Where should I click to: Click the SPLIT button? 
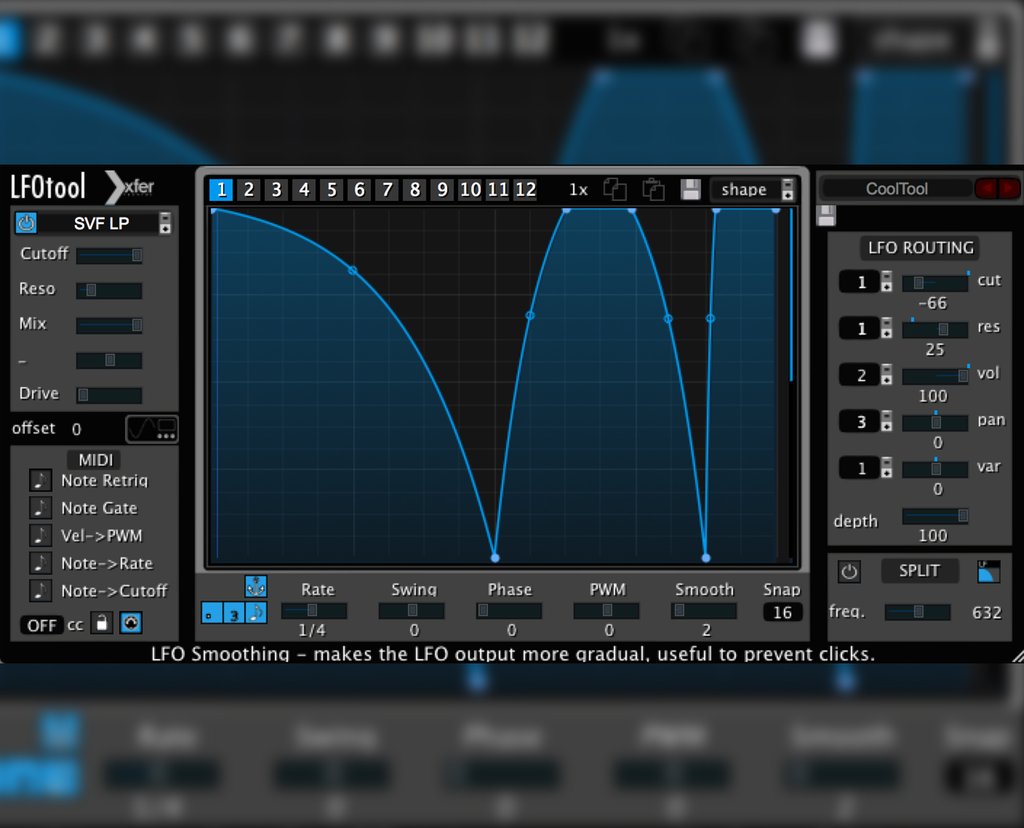point(919,571)
